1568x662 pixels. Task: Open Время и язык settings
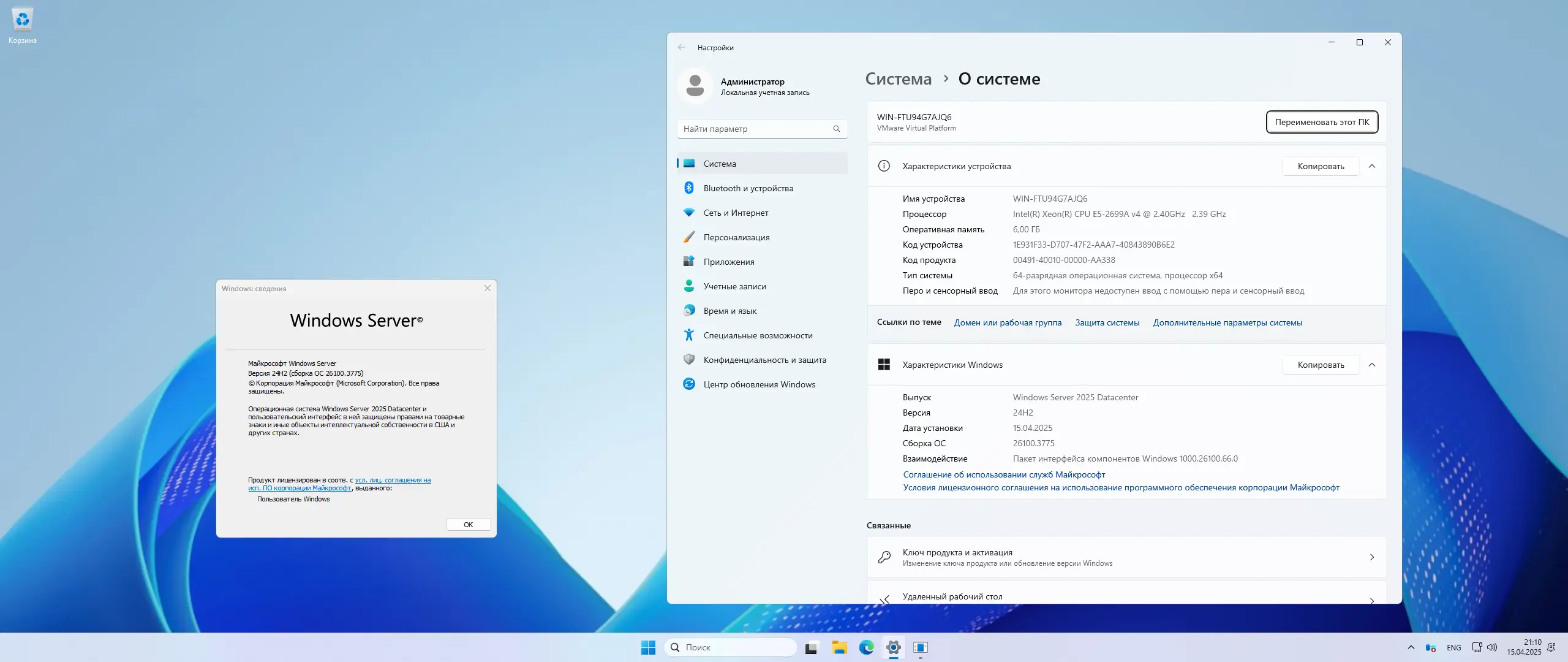pos(729,310)
